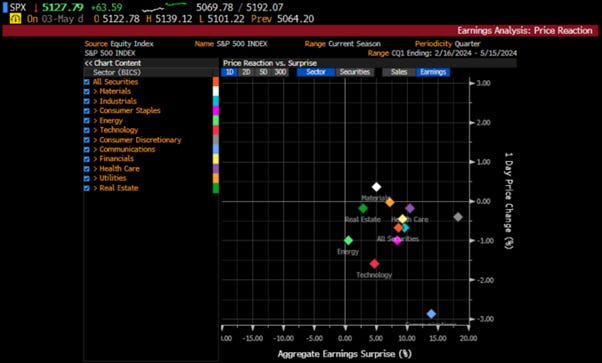Expand the Technology sector row
This screenshot has width=602, height=363.
(95, 130)
